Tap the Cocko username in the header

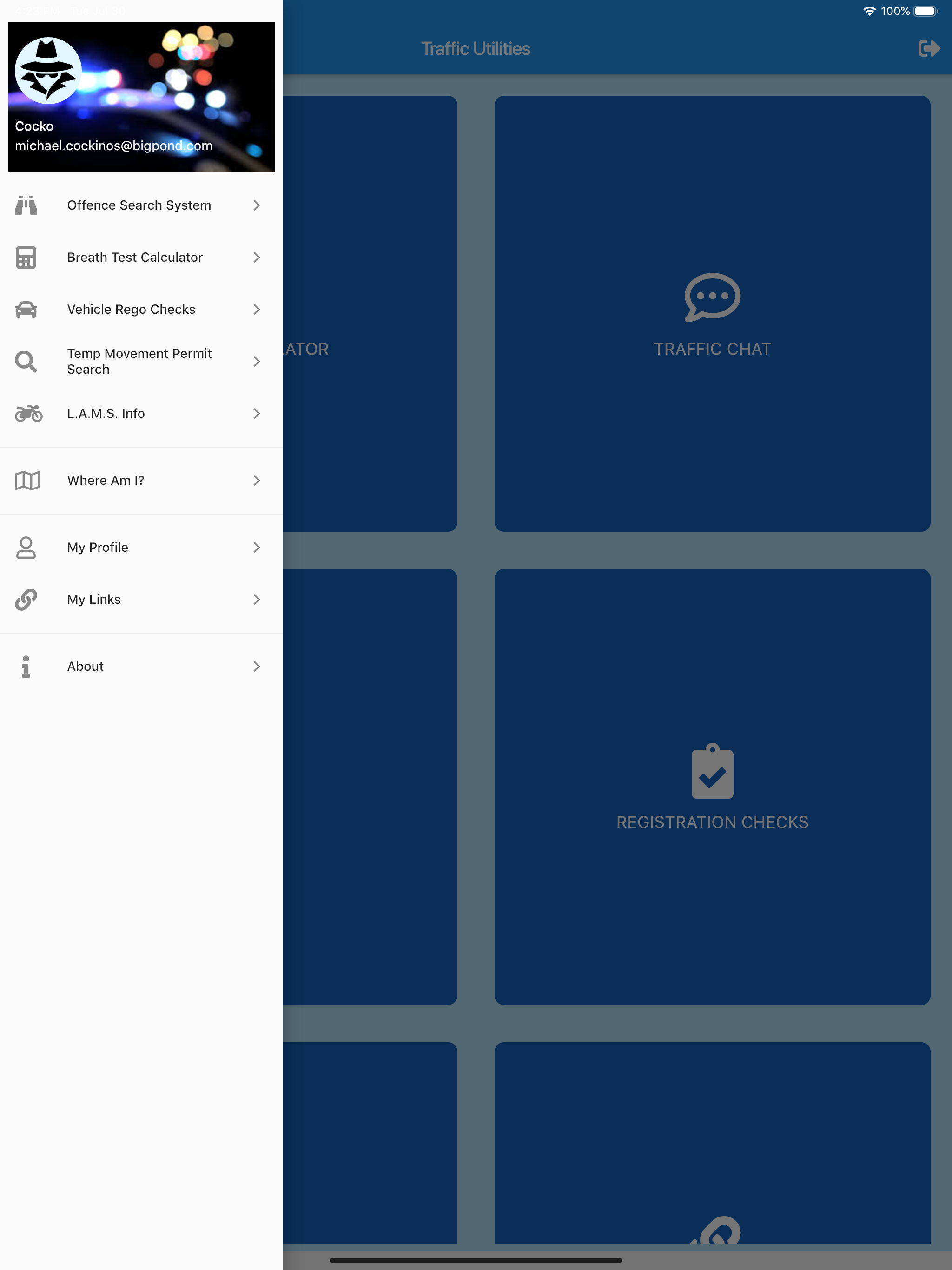(34, 126)
